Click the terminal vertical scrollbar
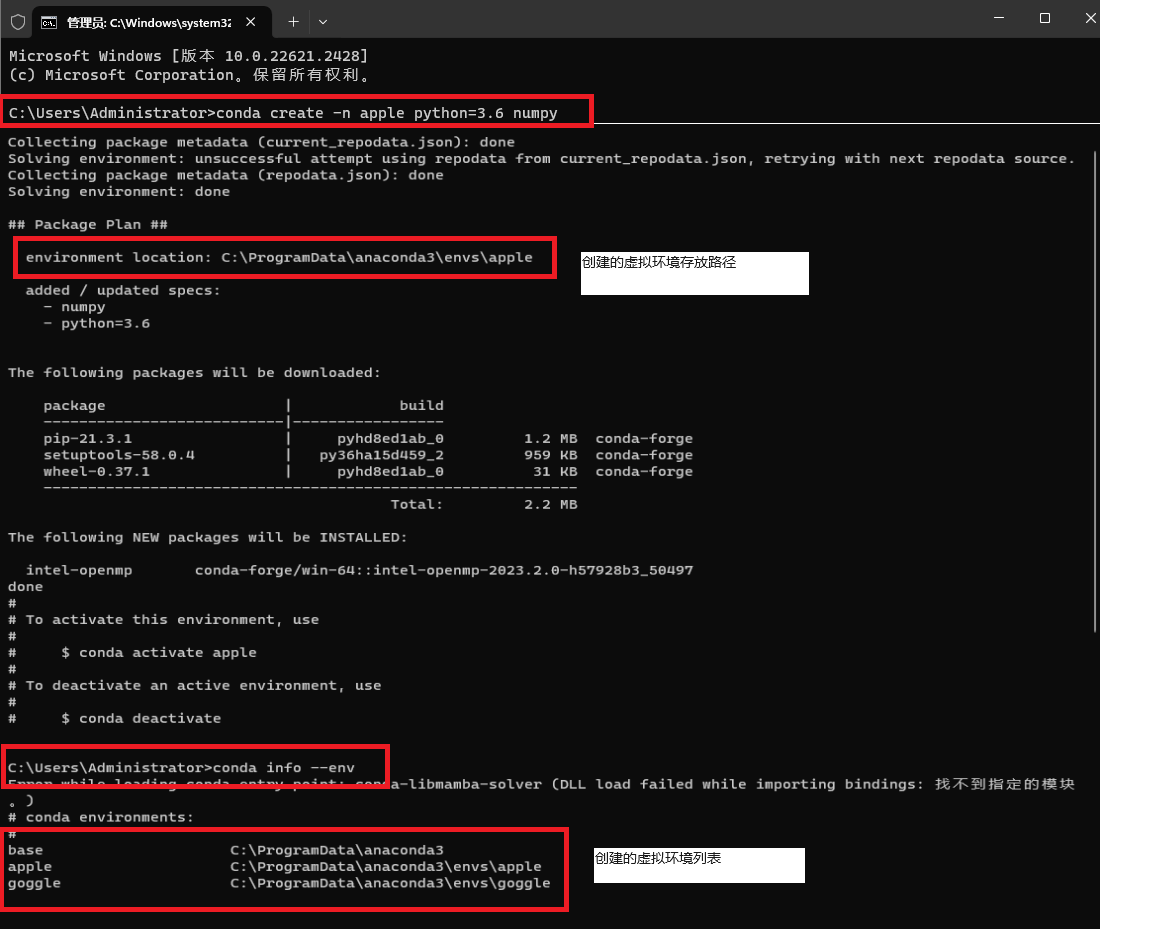This screenshot has width=1152, height=929. [x=1095, y=391]
